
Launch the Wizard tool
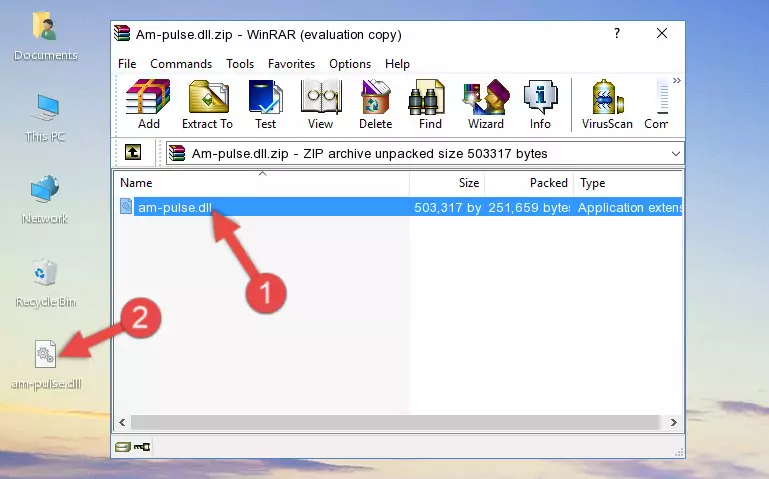click(486, 104)
